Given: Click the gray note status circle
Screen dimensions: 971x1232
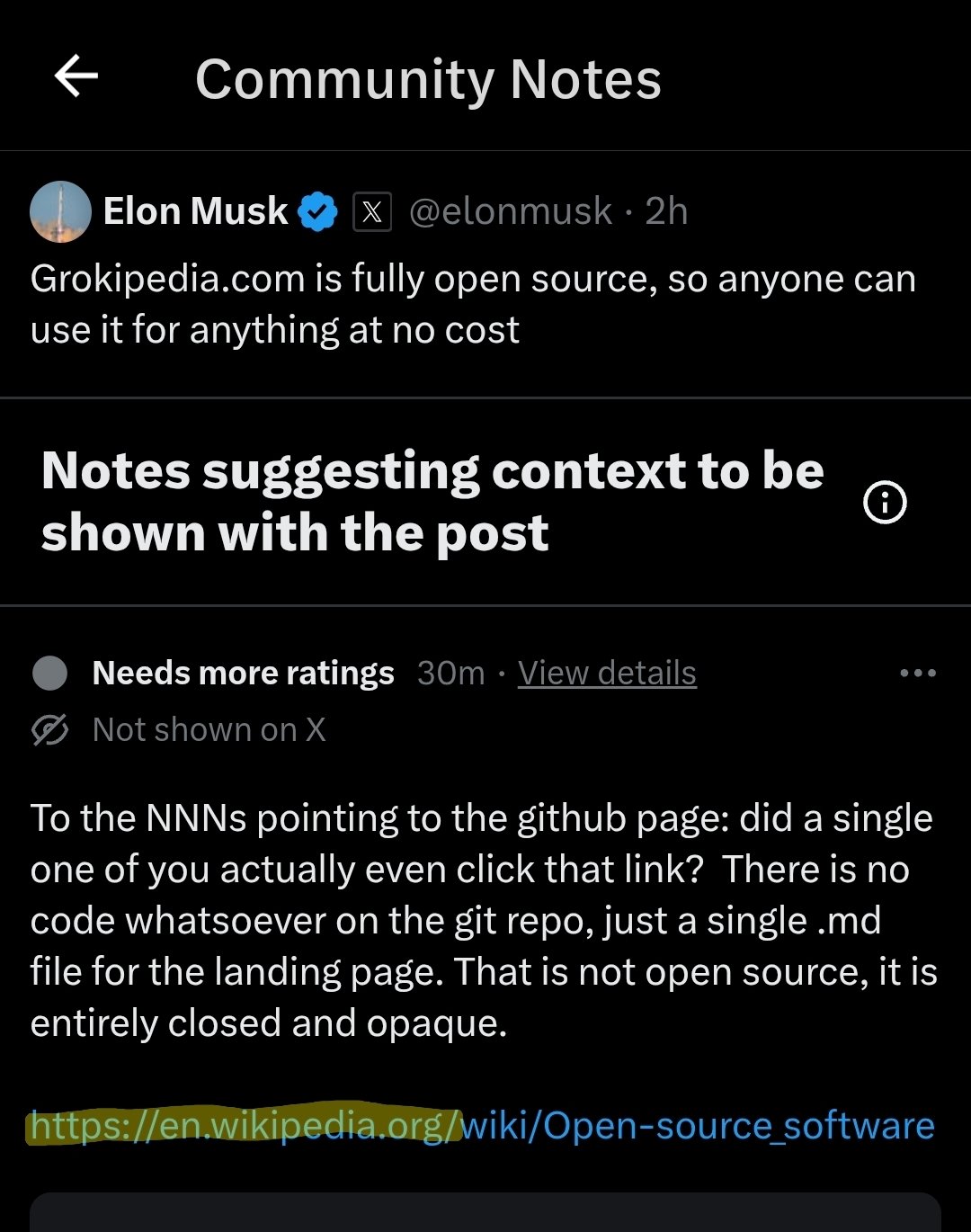Looking at the screenshot, I should click(49, 673).
